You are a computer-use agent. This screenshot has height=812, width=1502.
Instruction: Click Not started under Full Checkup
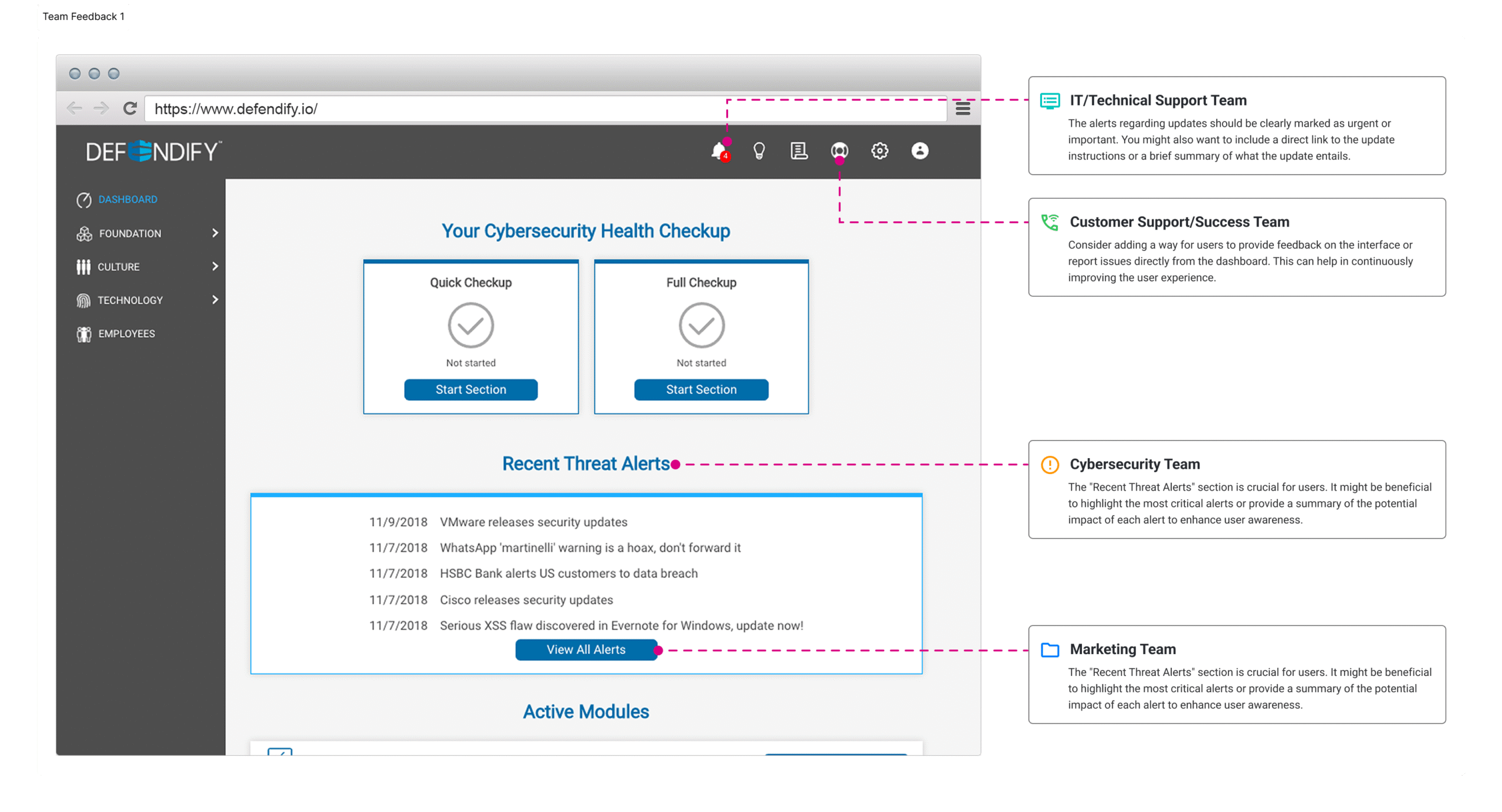(701, 363)
